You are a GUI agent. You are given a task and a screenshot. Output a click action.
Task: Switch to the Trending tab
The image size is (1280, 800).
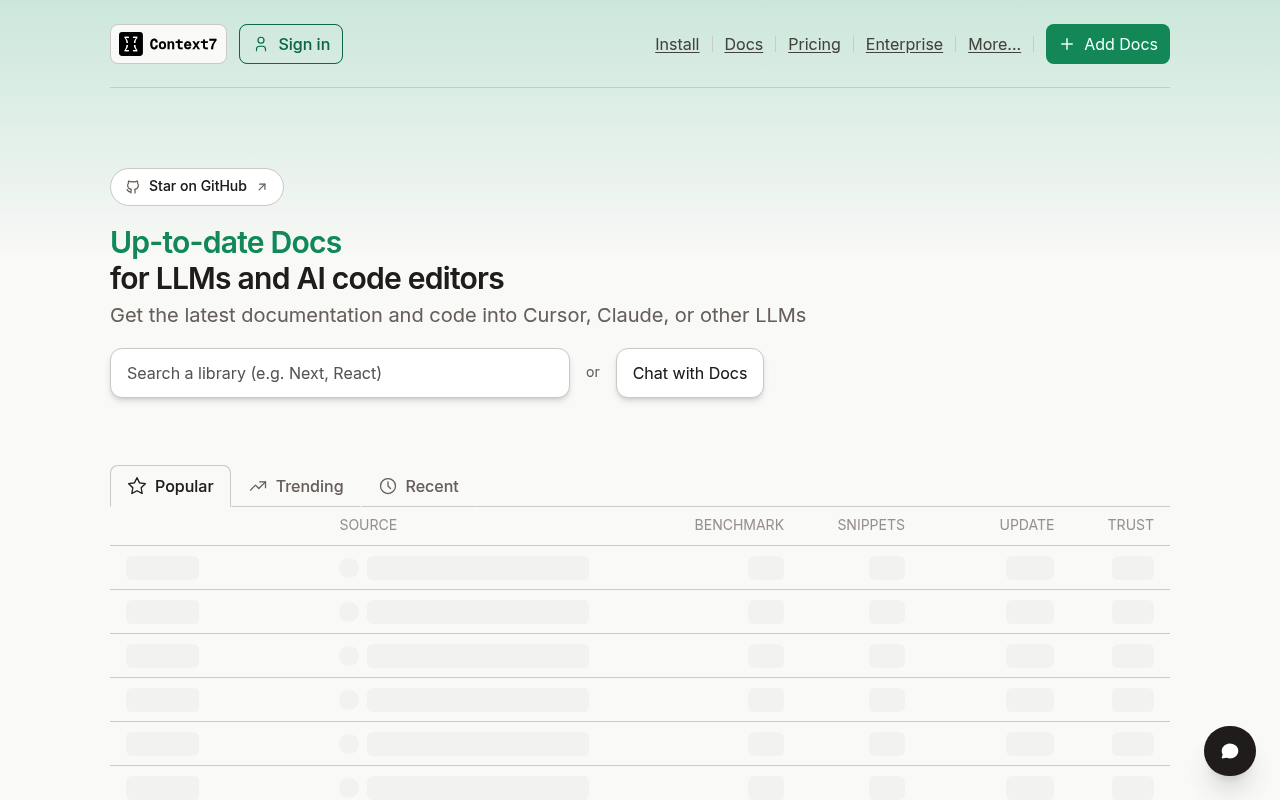297,486
